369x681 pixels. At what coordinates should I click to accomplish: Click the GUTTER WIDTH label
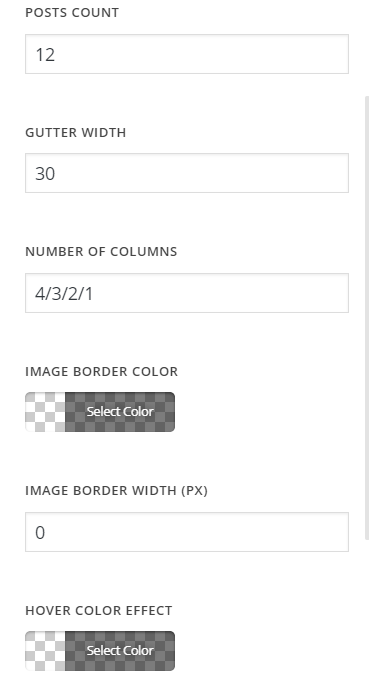point(76,132)
